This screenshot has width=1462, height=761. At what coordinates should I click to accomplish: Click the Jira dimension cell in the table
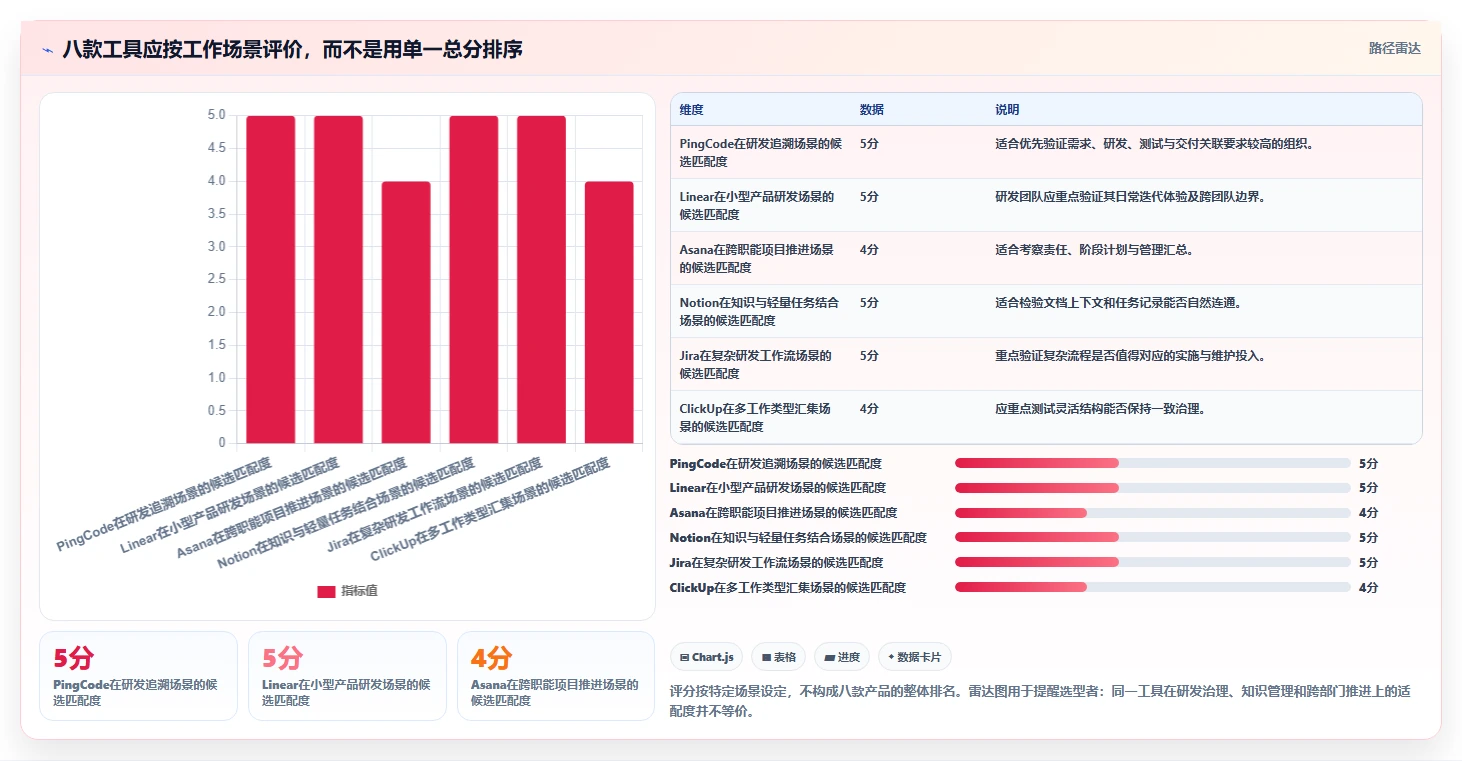pyautogui.click(x=761, y=364)
